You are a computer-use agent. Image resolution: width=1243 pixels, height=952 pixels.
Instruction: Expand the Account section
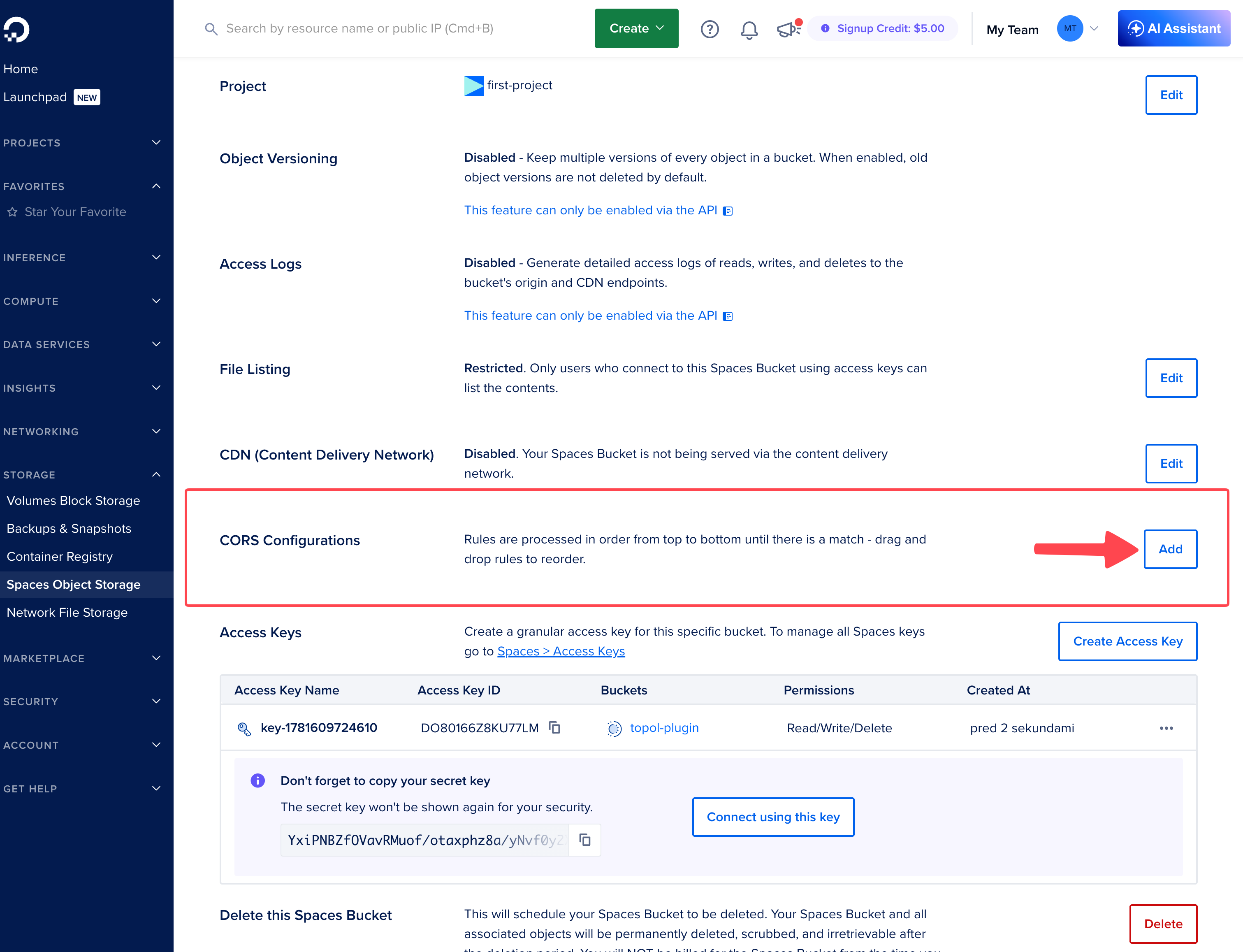point(156,745)
